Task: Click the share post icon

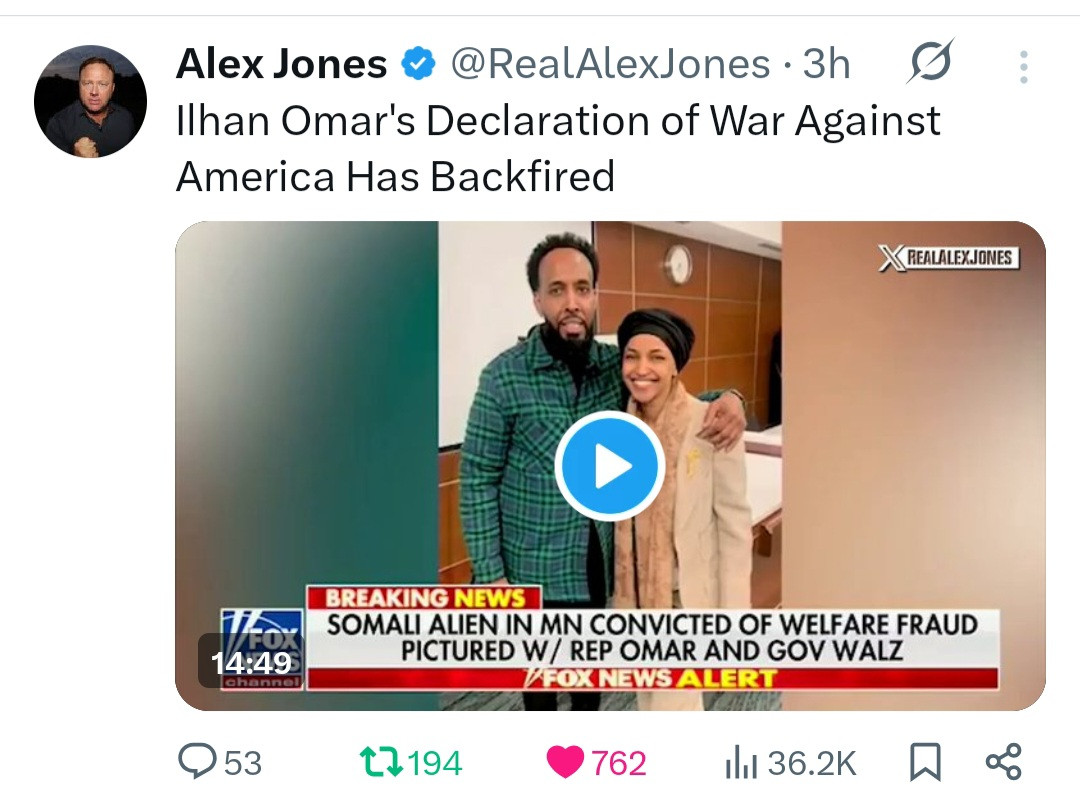Action: (1004, 761)
